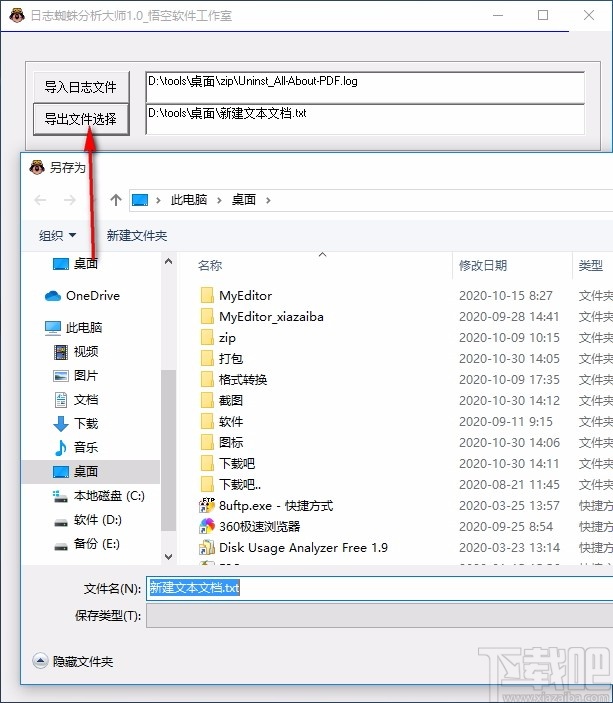Click navigation pane scroll down arrow
Image resolution: width=613 pixels, height=703 pixels.
point(169,557)
